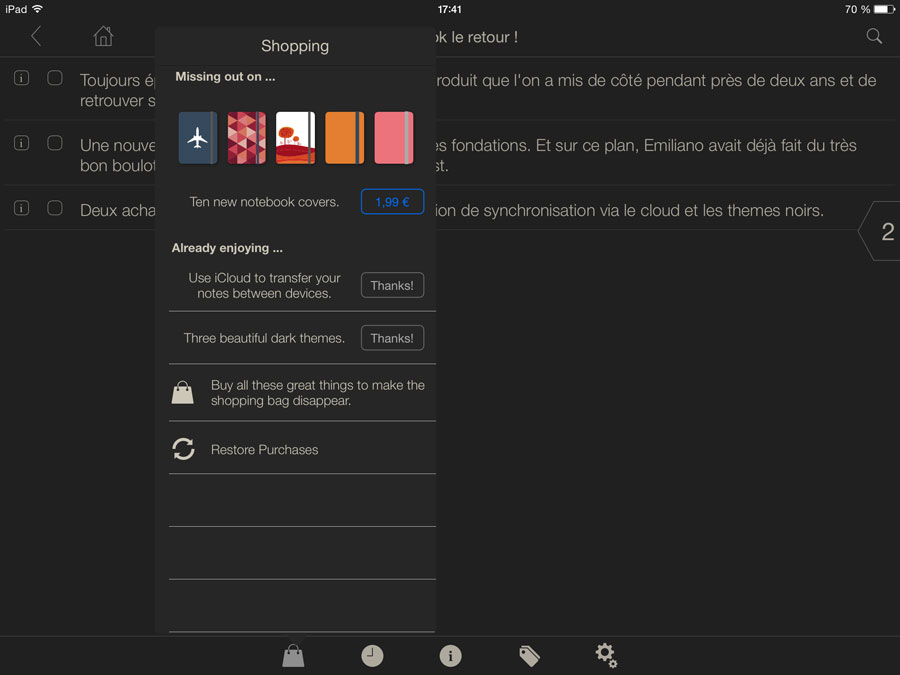This screenshot has width=900, height=675.
Task: Open search with magnifier icon
Action: [x=874, y=36]
